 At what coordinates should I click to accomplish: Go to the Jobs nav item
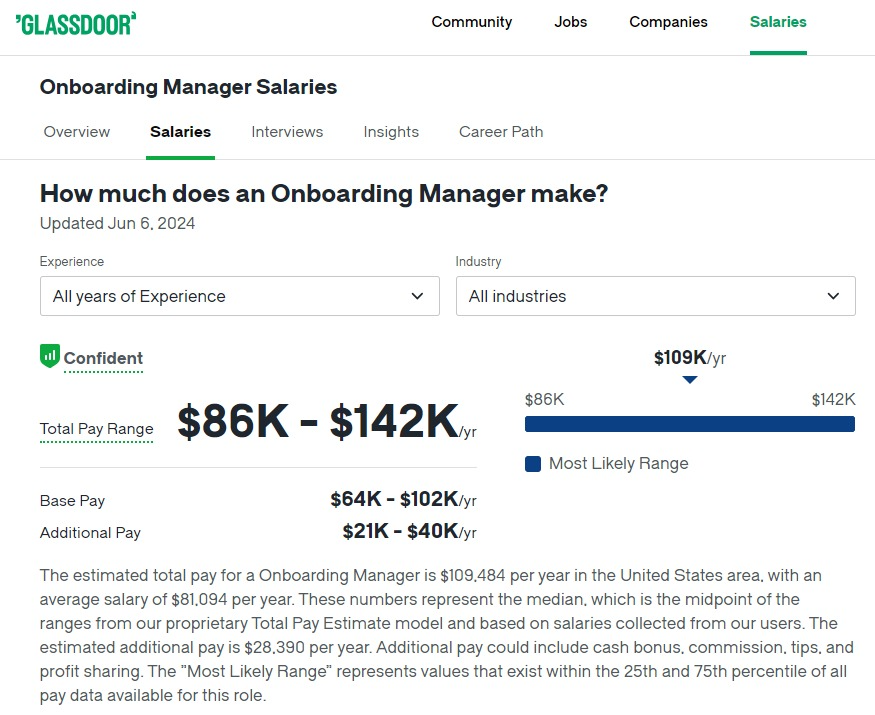point(571,22)
